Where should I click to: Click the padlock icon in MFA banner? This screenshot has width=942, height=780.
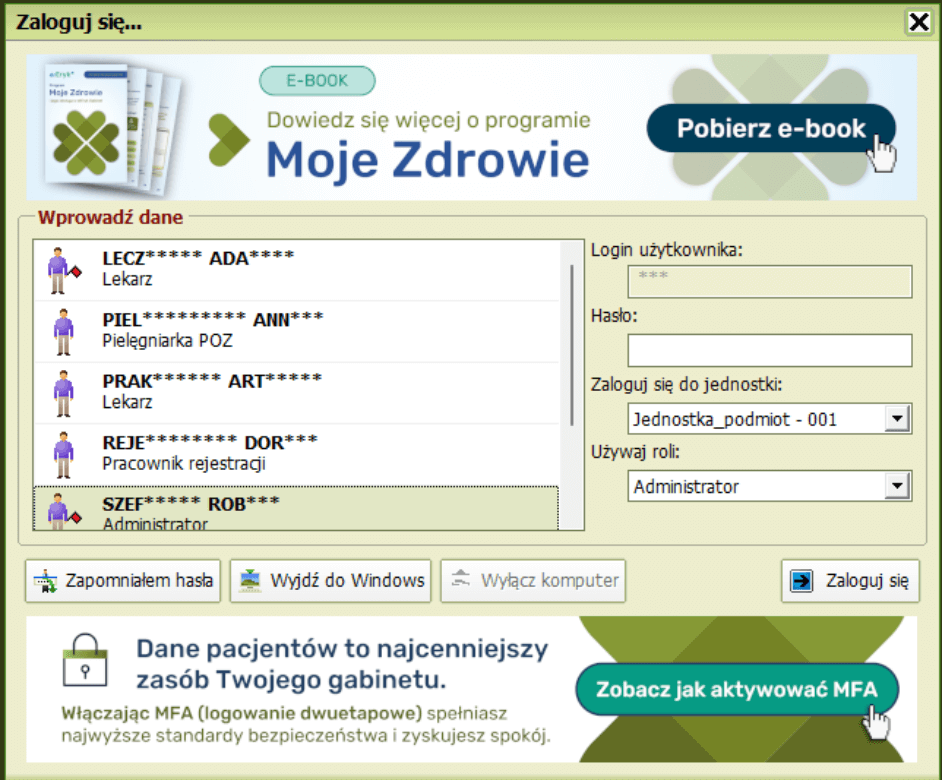pos(85,660)
